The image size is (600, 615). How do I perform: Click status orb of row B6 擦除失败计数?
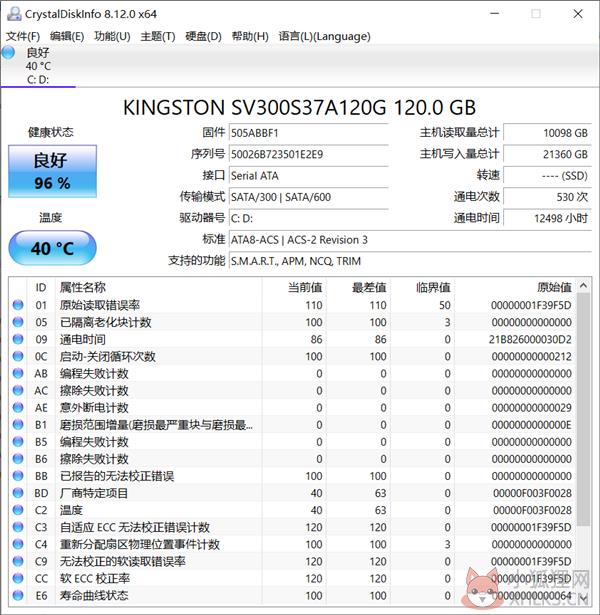tap(18, 459)
